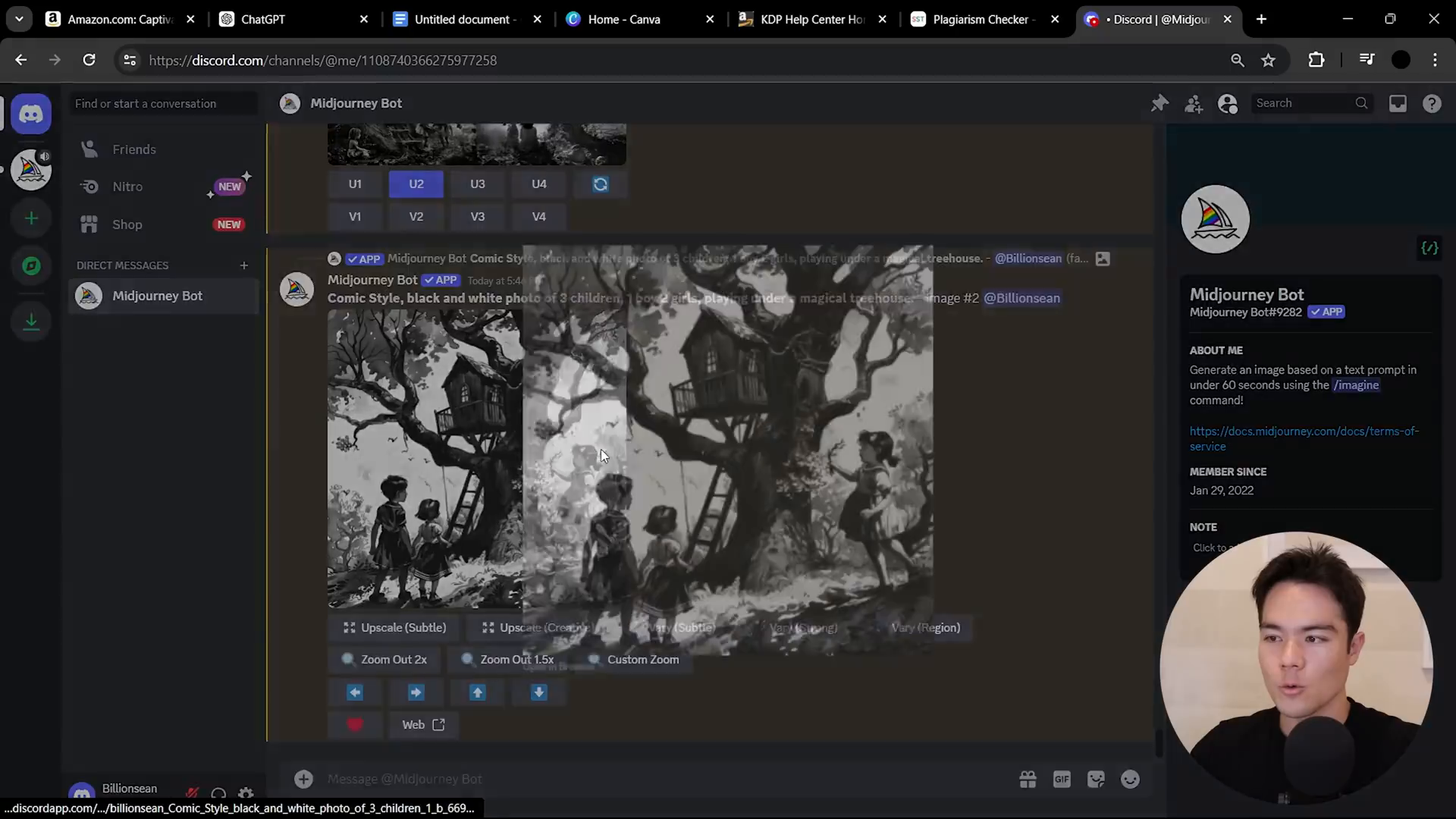Image resolution: width=1456 pixels, height=819 pixels.
Task: Toggle the user profile panel icon
Action: pyautogui.click(x=1228, y=103)
